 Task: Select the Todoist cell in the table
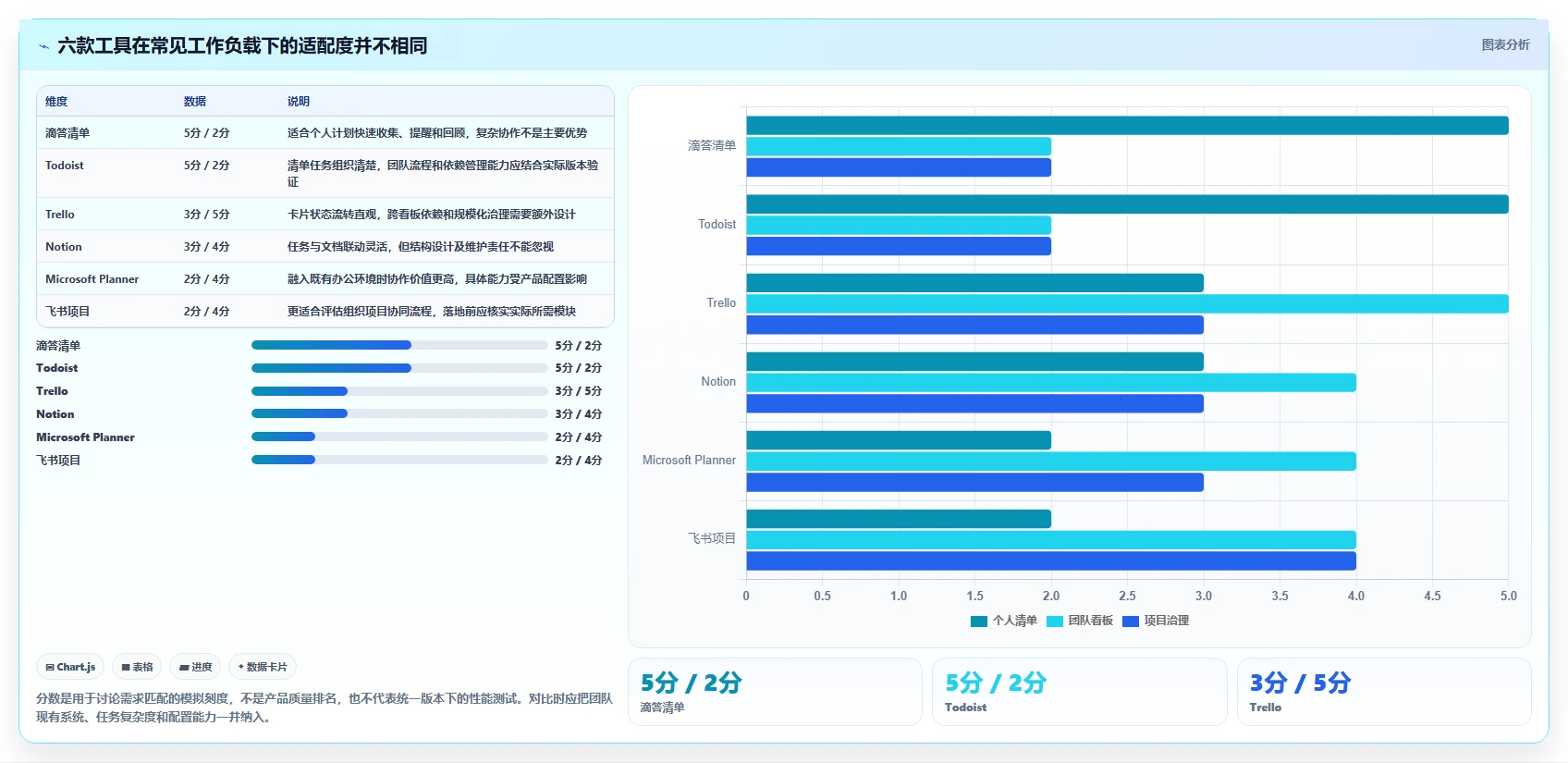[x=65, y=166]
